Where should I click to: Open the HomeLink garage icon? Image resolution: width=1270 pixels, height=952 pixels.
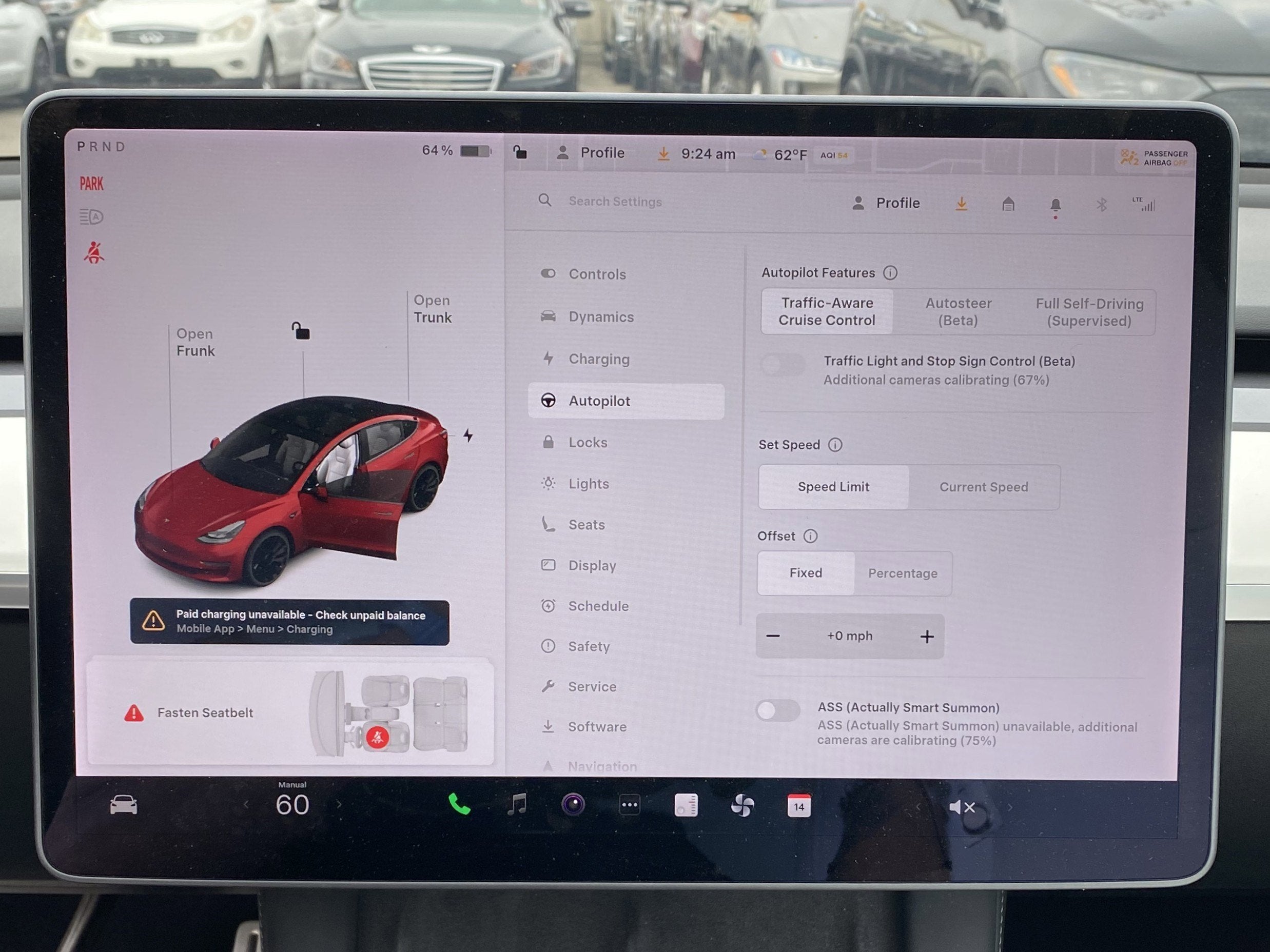click(1008, 204)
